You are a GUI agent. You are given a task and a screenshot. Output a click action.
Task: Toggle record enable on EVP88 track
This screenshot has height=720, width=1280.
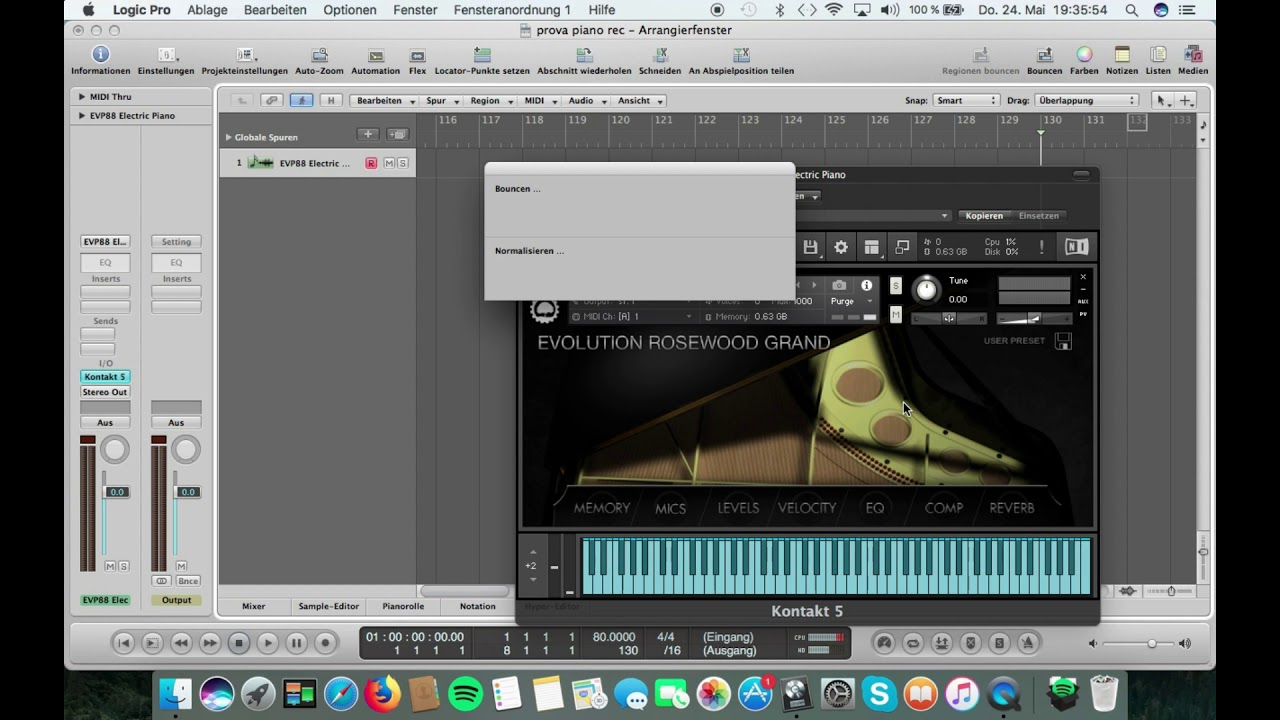(x=371, y=163)
